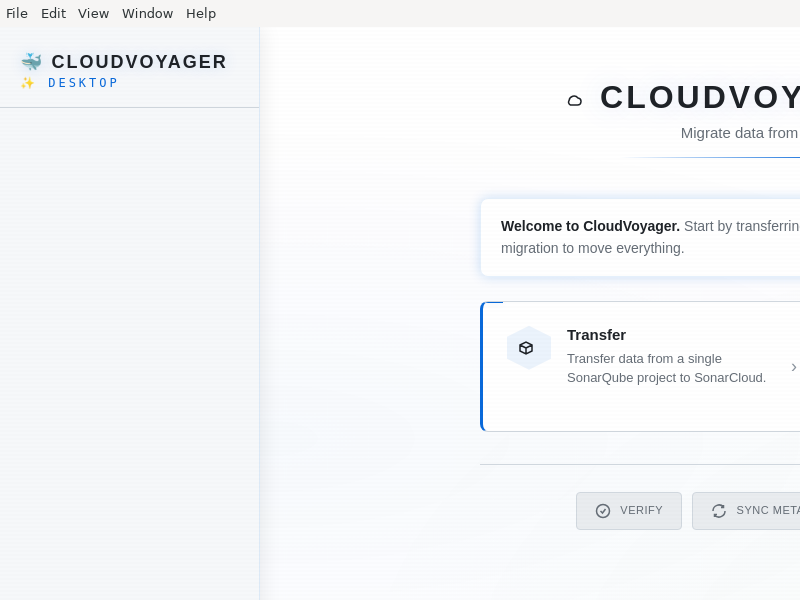800x600 pixels.
Task: Click the VERIFY button
Action: (629, 511)
